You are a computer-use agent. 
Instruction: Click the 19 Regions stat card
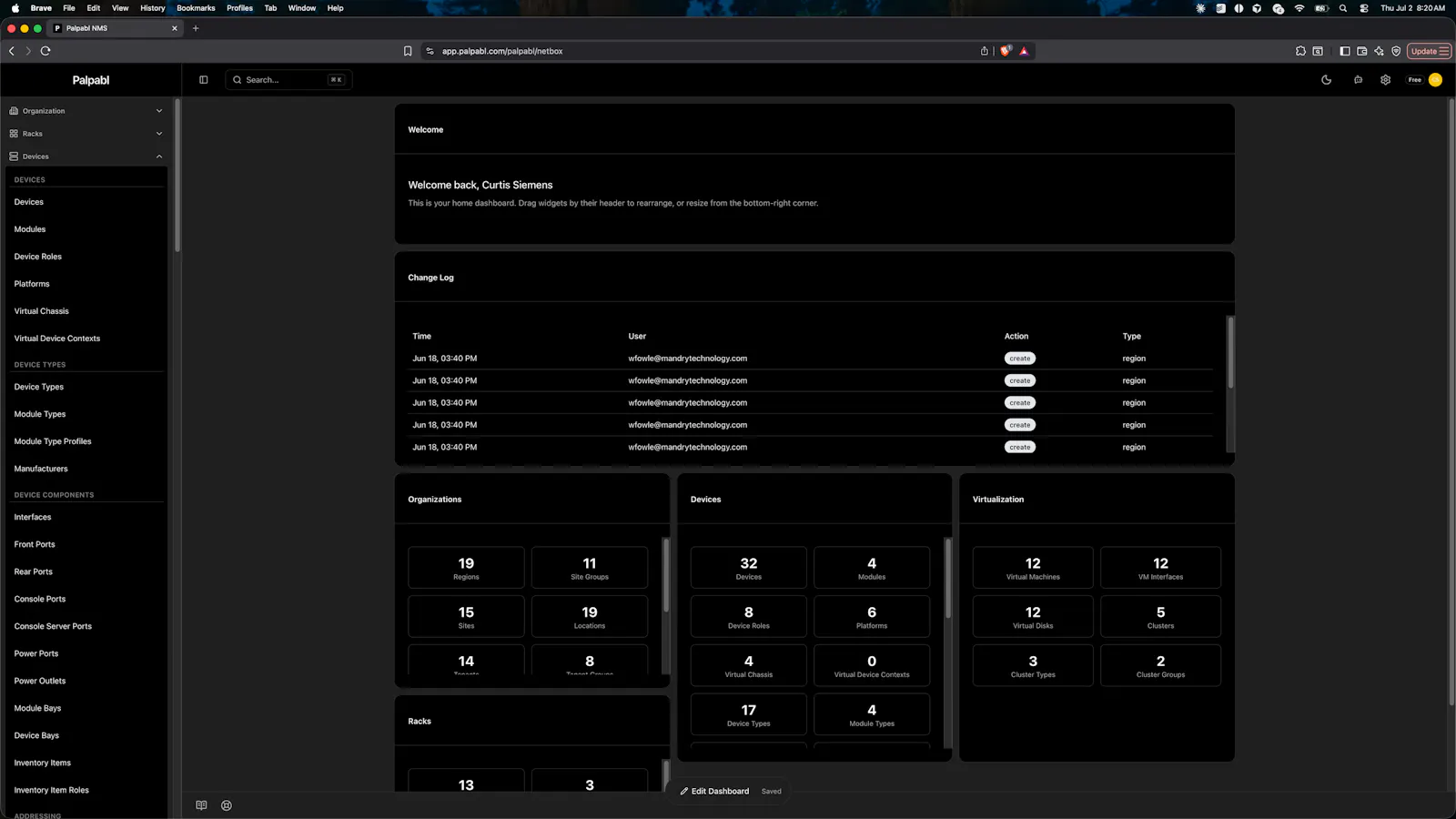[x=466, y=568]
